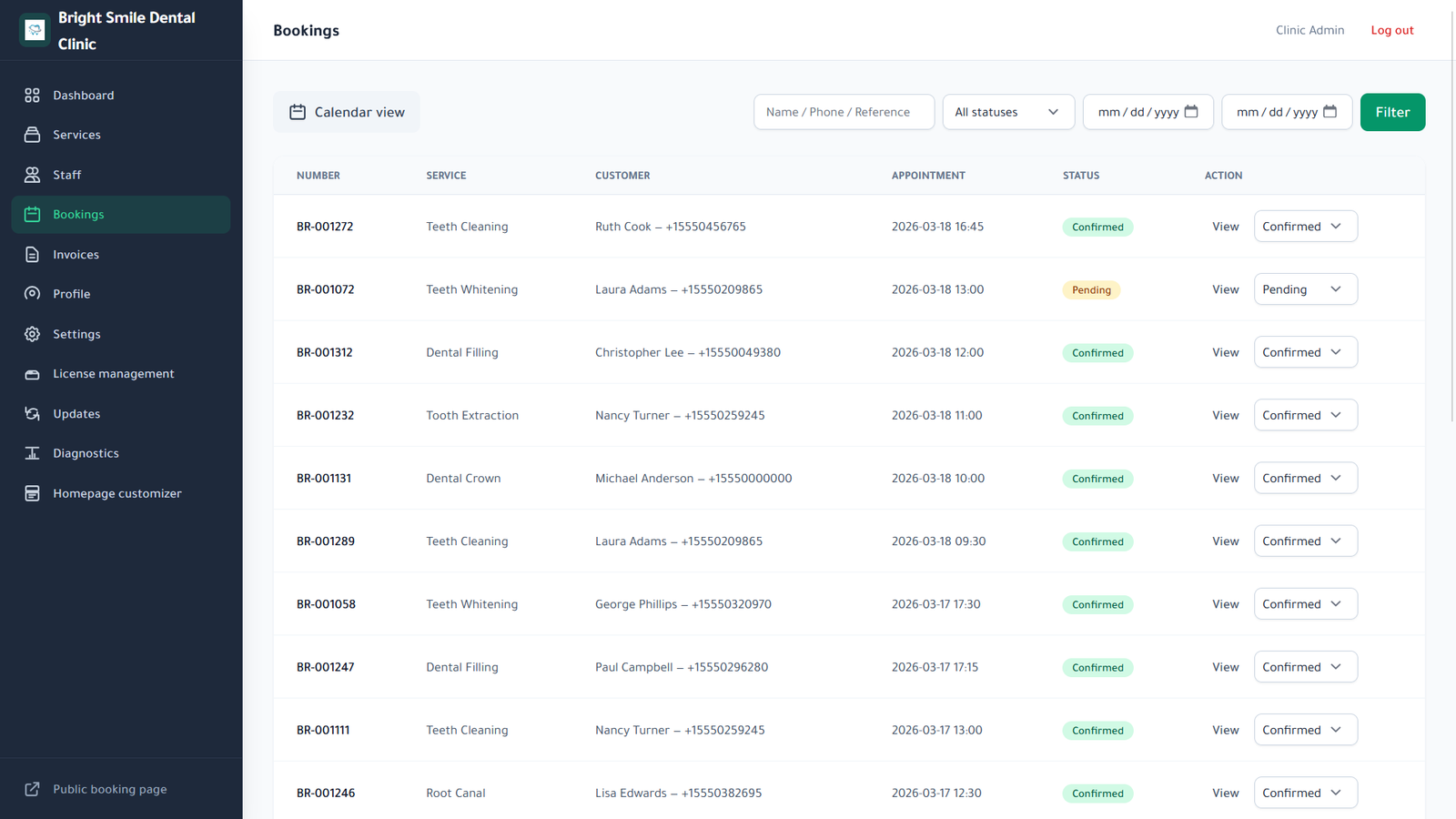The height and width of the screenshot is (819, 1456).
Task: Click the Pending status badge for BR-001072
Action: pos(1091,289)
